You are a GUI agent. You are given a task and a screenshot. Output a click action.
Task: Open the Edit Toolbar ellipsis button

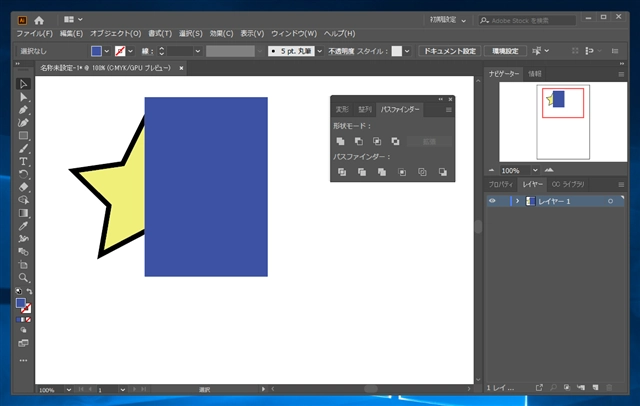[23, 360]
